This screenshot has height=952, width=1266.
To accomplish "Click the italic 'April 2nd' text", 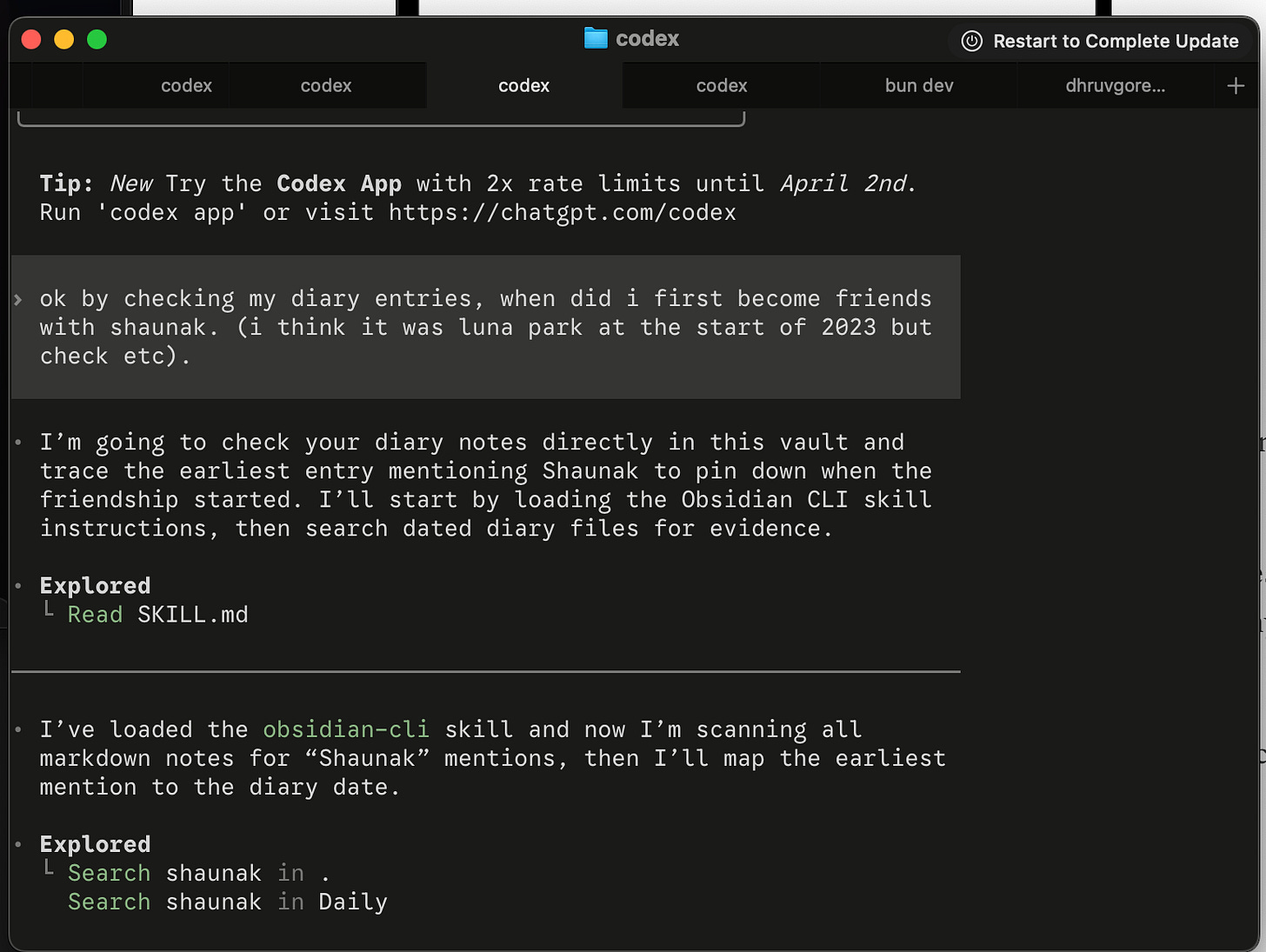I will (843, 183).
